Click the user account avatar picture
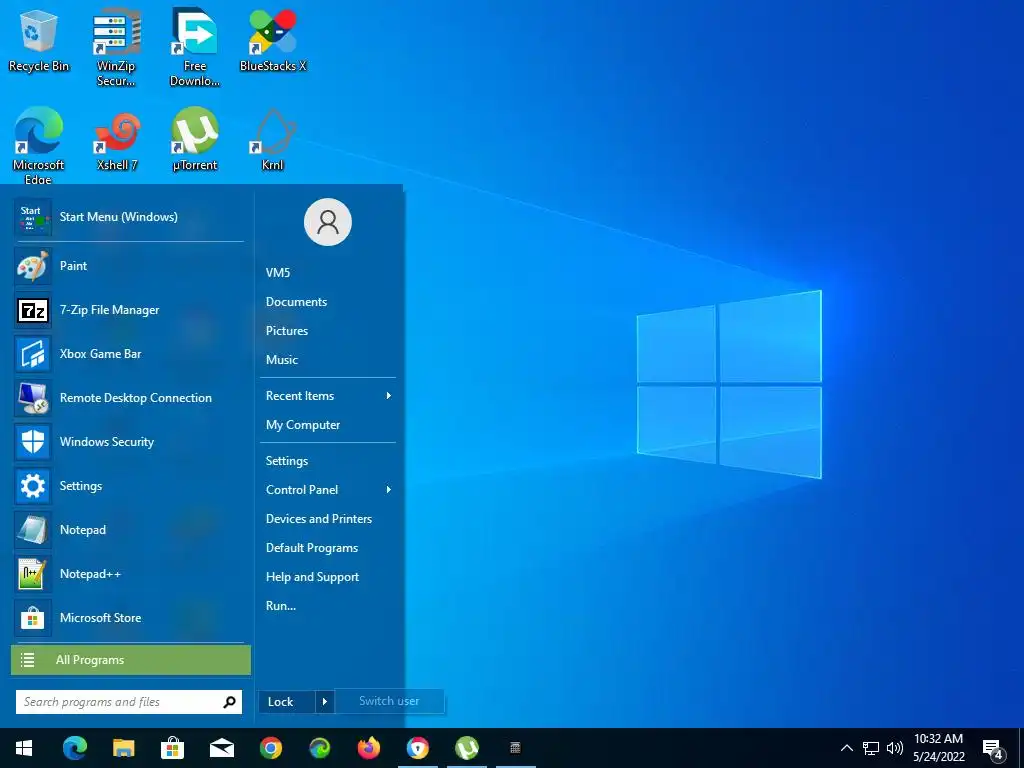The width and height of the screenshot is (1024, 768). tap(328, 222)
